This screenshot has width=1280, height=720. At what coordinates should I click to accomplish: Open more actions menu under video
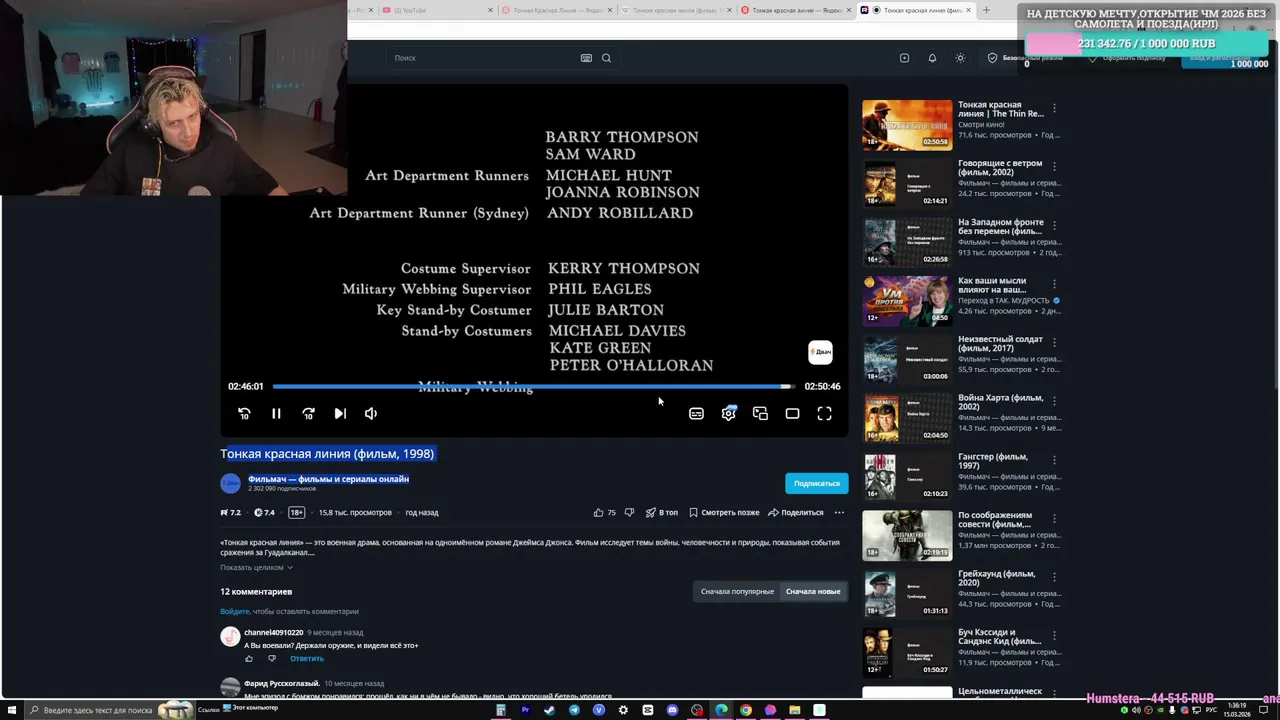pos(839,512)
